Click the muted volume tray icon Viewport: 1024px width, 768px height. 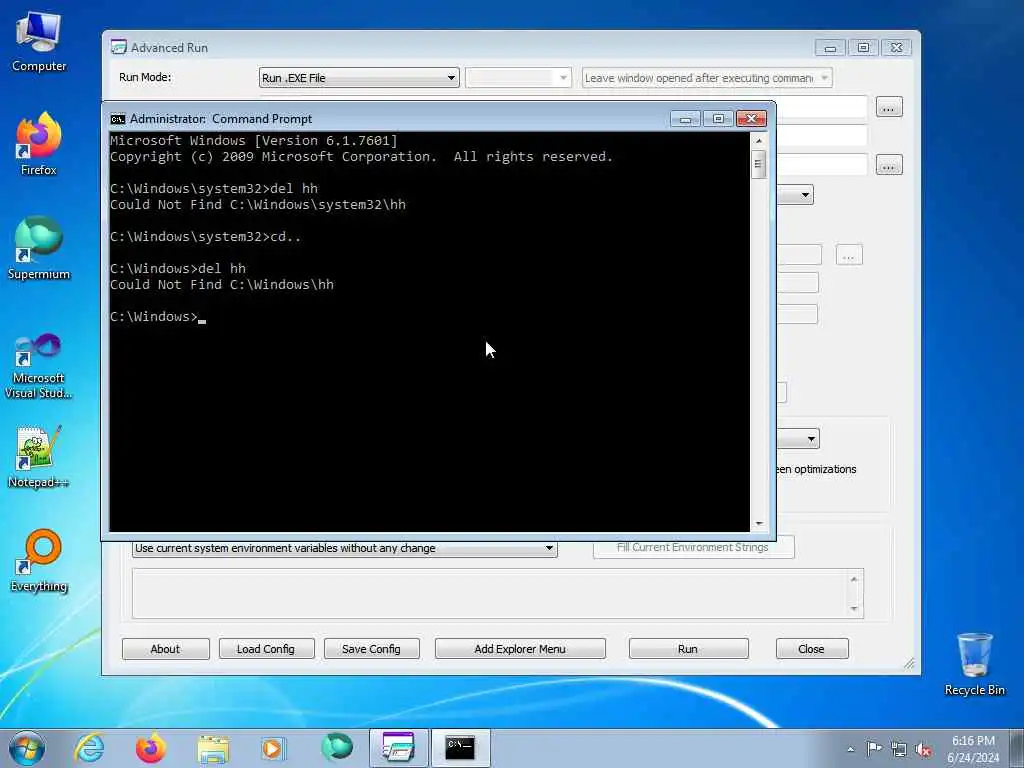coord(923,749)
